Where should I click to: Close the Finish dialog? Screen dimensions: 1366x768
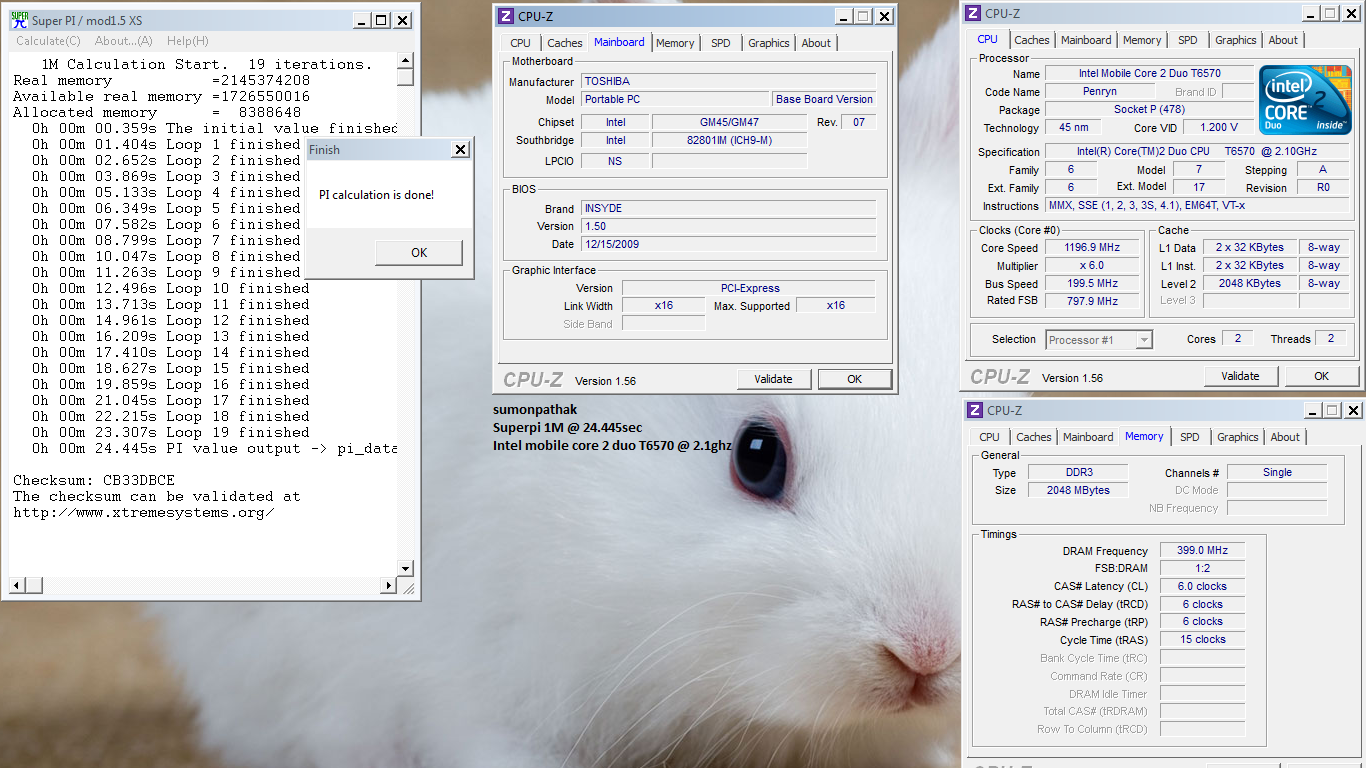[x=460, y=150]
